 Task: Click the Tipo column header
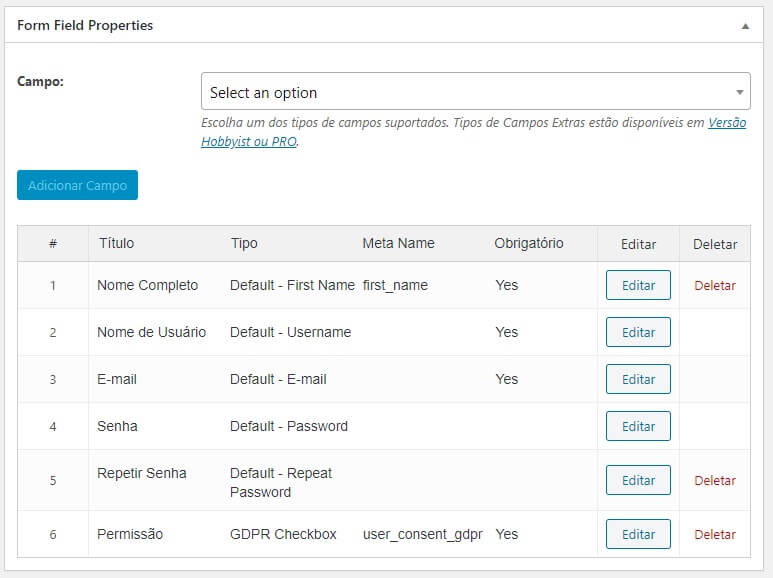point(244,243)
